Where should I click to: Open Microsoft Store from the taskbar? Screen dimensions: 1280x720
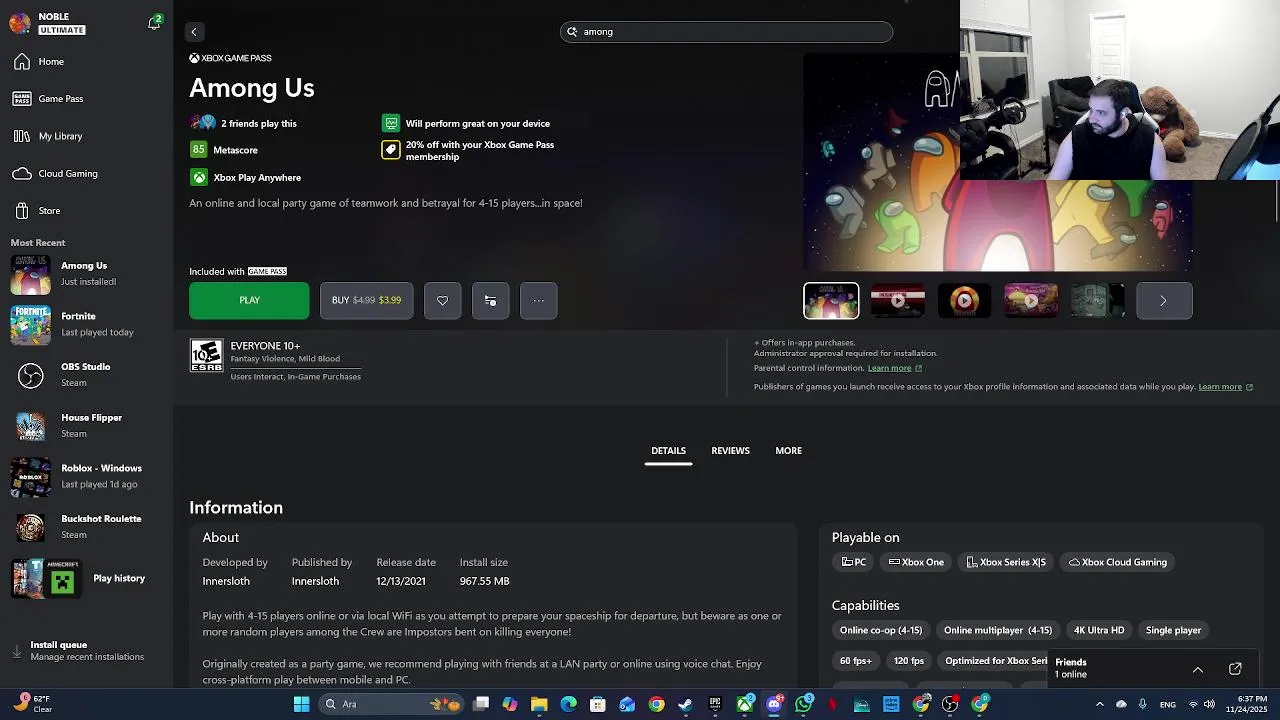point(598,705)
